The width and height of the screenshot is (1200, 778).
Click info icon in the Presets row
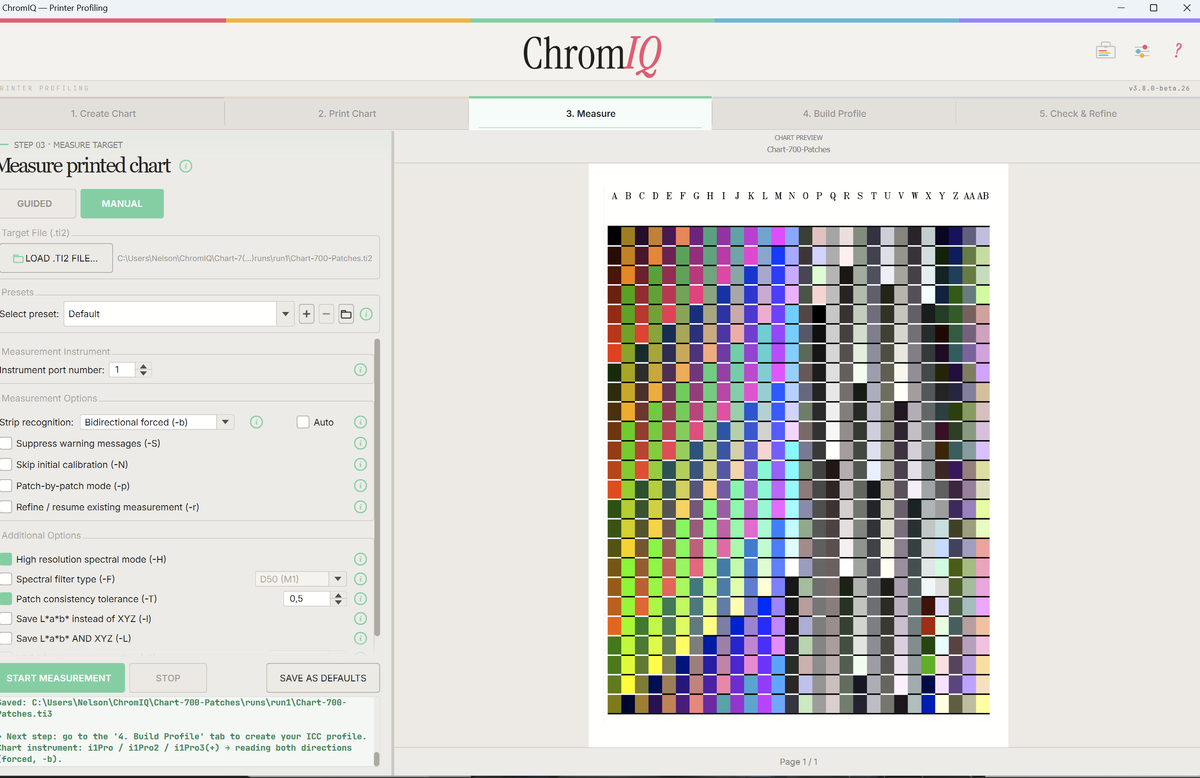pyautogui.click(x=366, y=314)
